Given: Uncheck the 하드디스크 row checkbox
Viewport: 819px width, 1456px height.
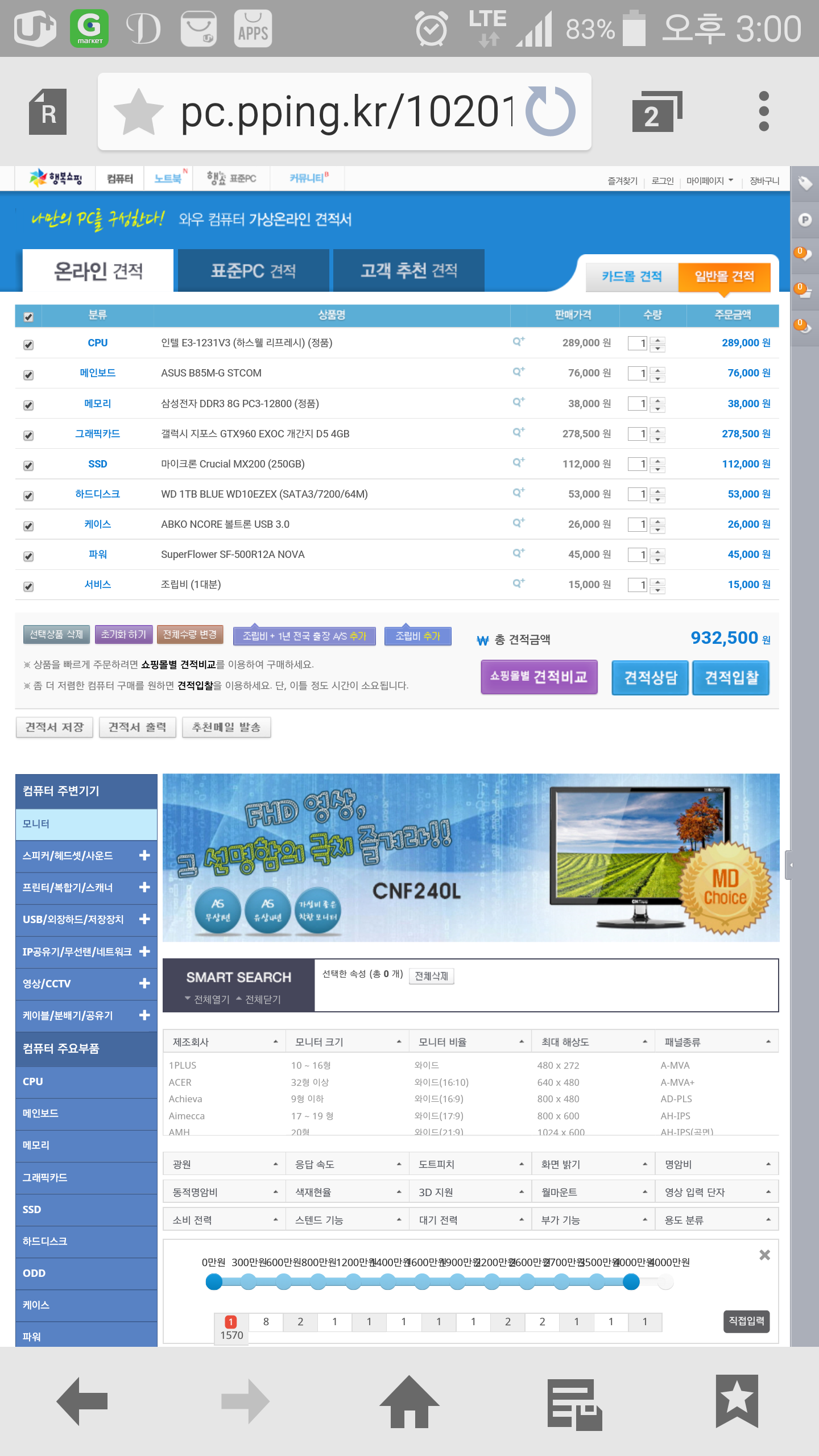Looking at the screenshot, I should [28, 495].
